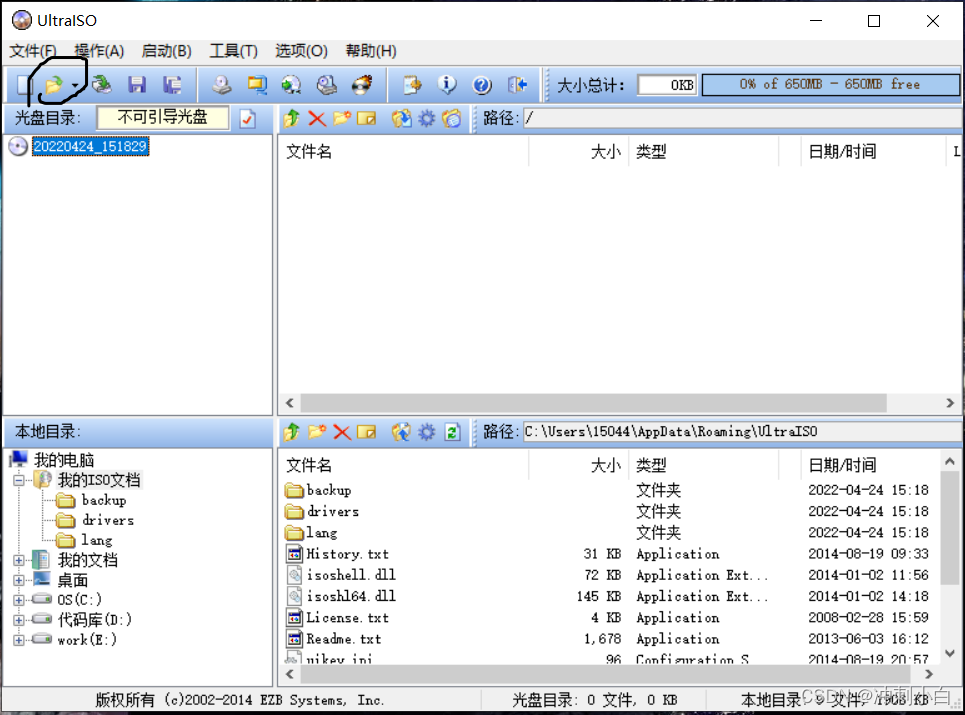Click the Convert image format icon
The image size is (965, 715).
click(x=257, y=85)
